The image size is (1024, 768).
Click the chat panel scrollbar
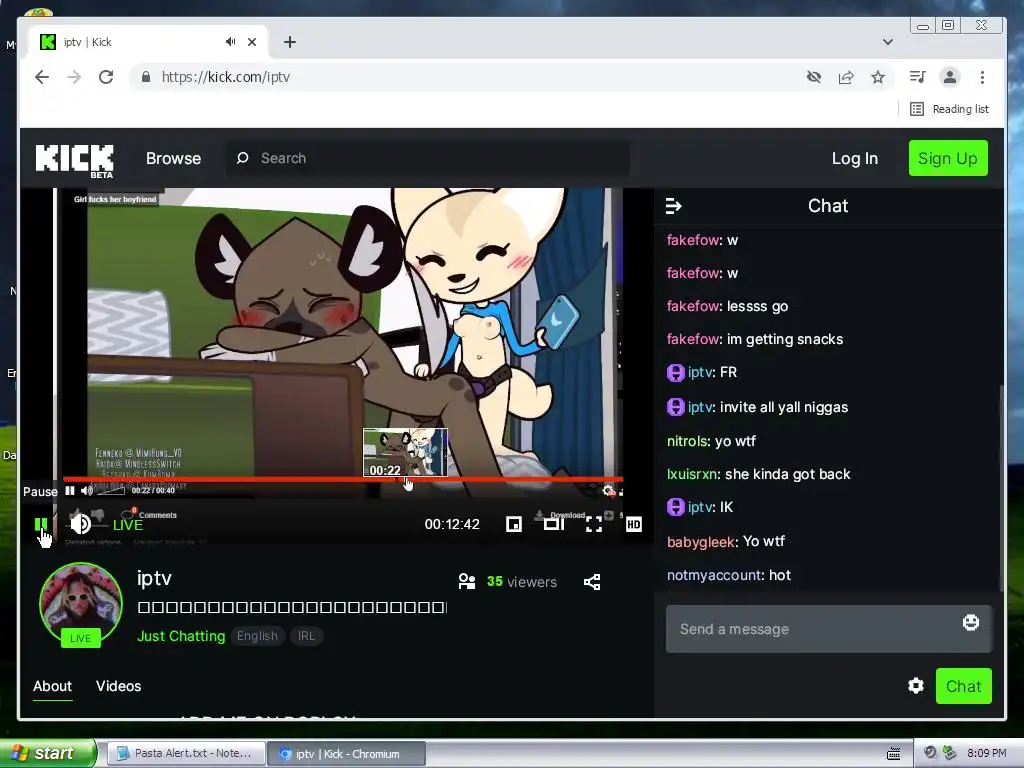point(1002,487)
